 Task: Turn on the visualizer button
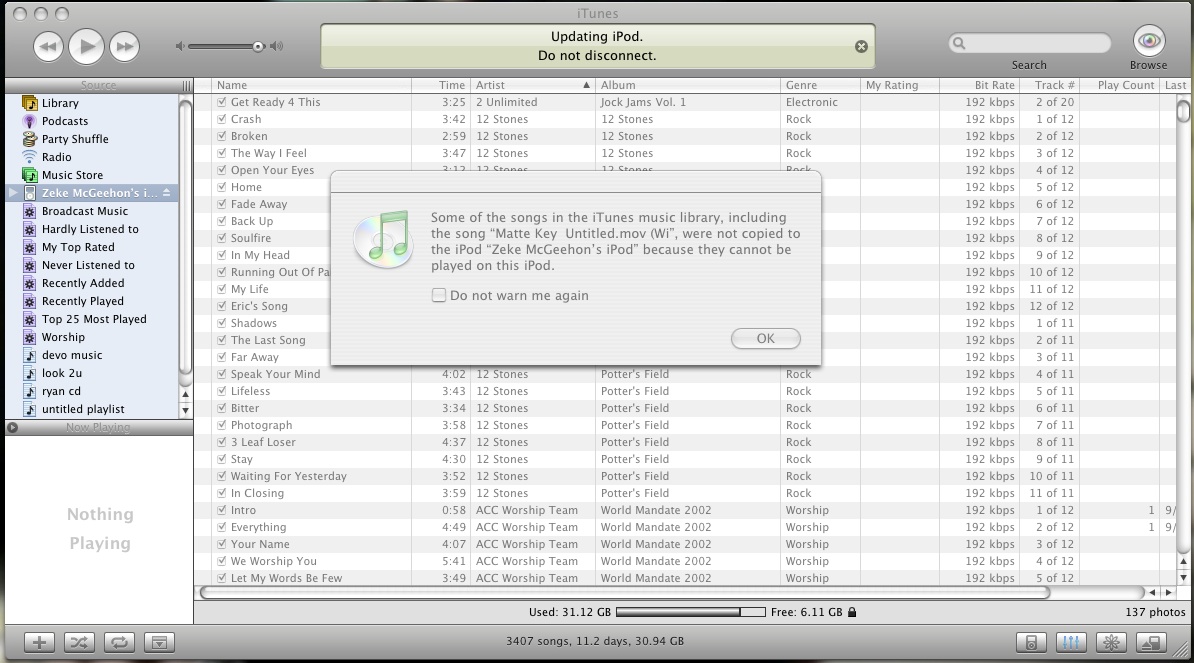pos(1111,642)
